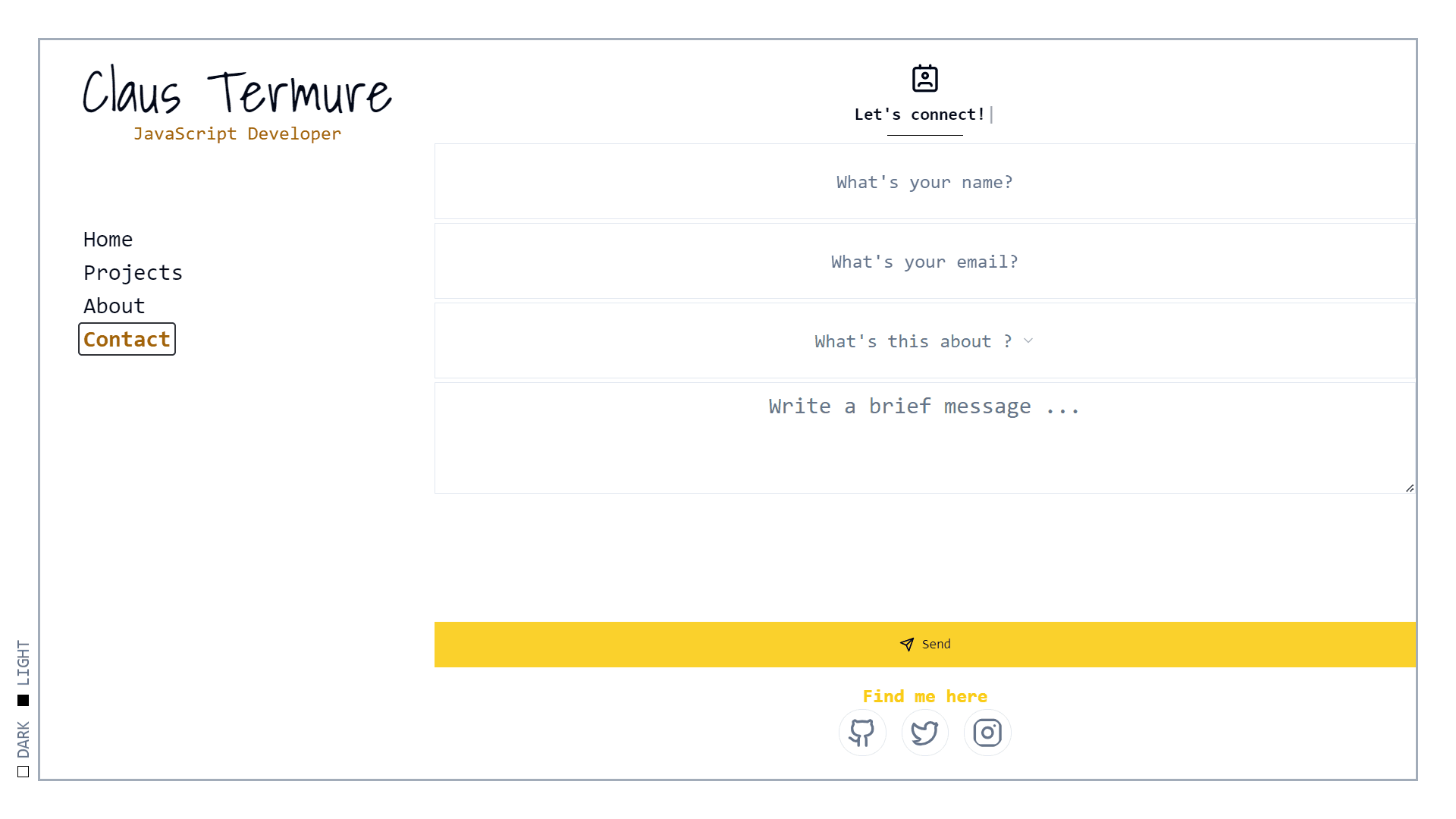The height and width of the screenshot is (819, 1456).
Task: Click the LIGHT theme label
Action: [24, 662]
